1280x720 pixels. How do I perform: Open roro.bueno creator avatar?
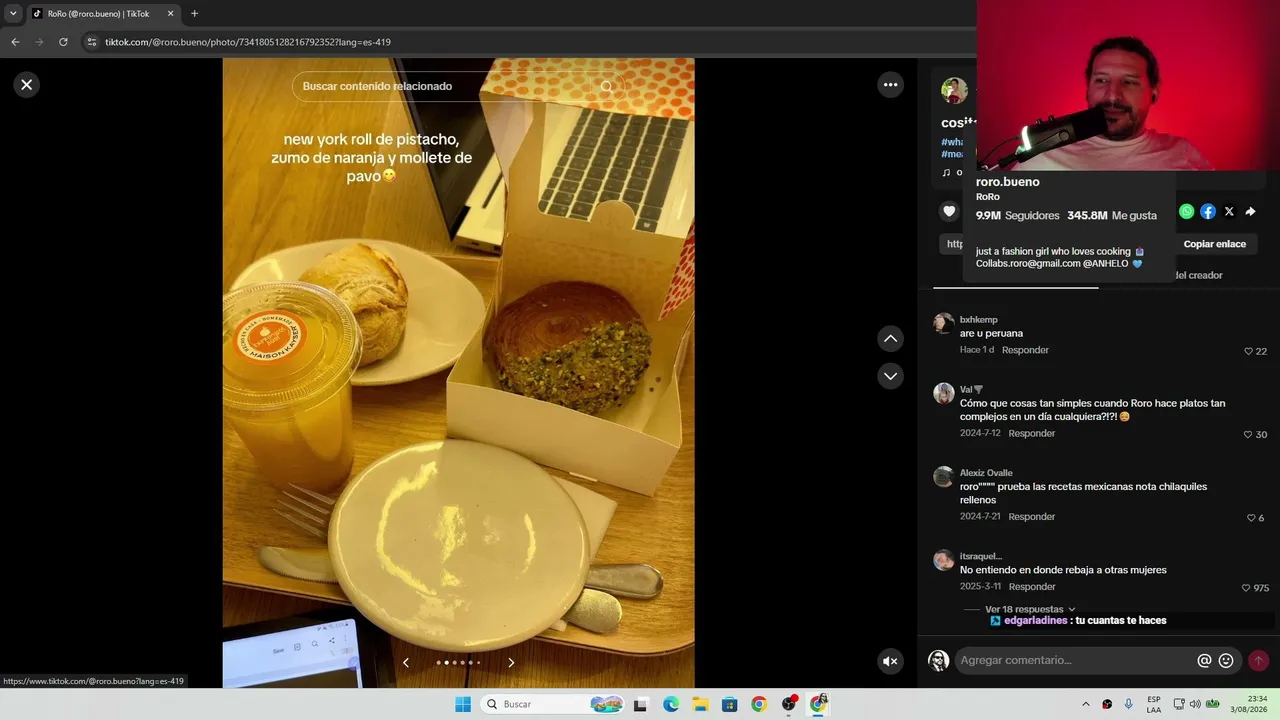[954, 91]
